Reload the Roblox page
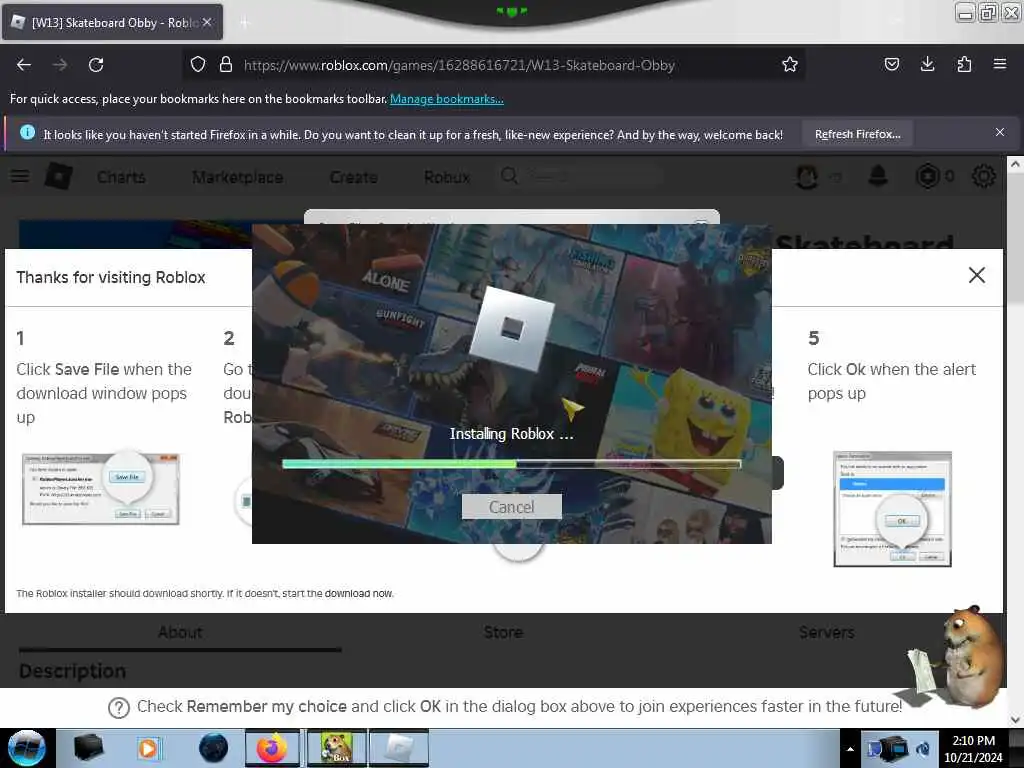This screenshot has height=768, width=1024. (96, 65)
